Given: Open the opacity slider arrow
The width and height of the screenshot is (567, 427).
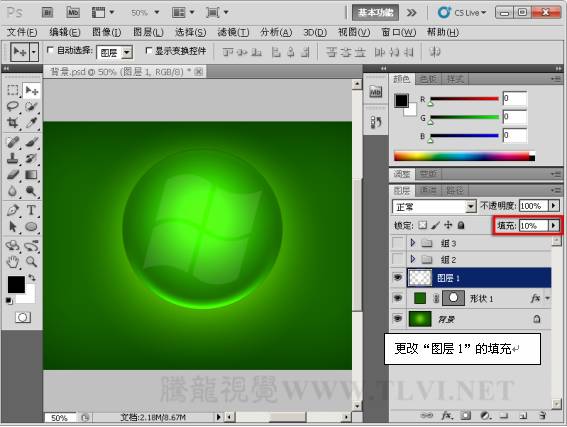Looking at the screenshot, I should click(x=554, y=206).
